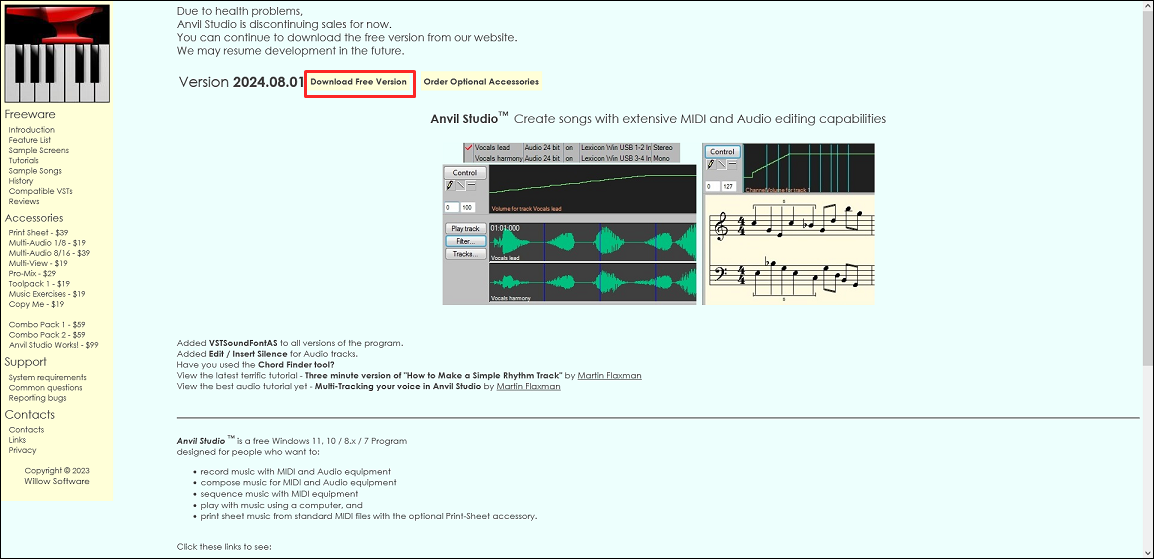Viewport: 1154px width, 559px height.
Task: Open the Sample Songs link
Action: tap(35, 171)
